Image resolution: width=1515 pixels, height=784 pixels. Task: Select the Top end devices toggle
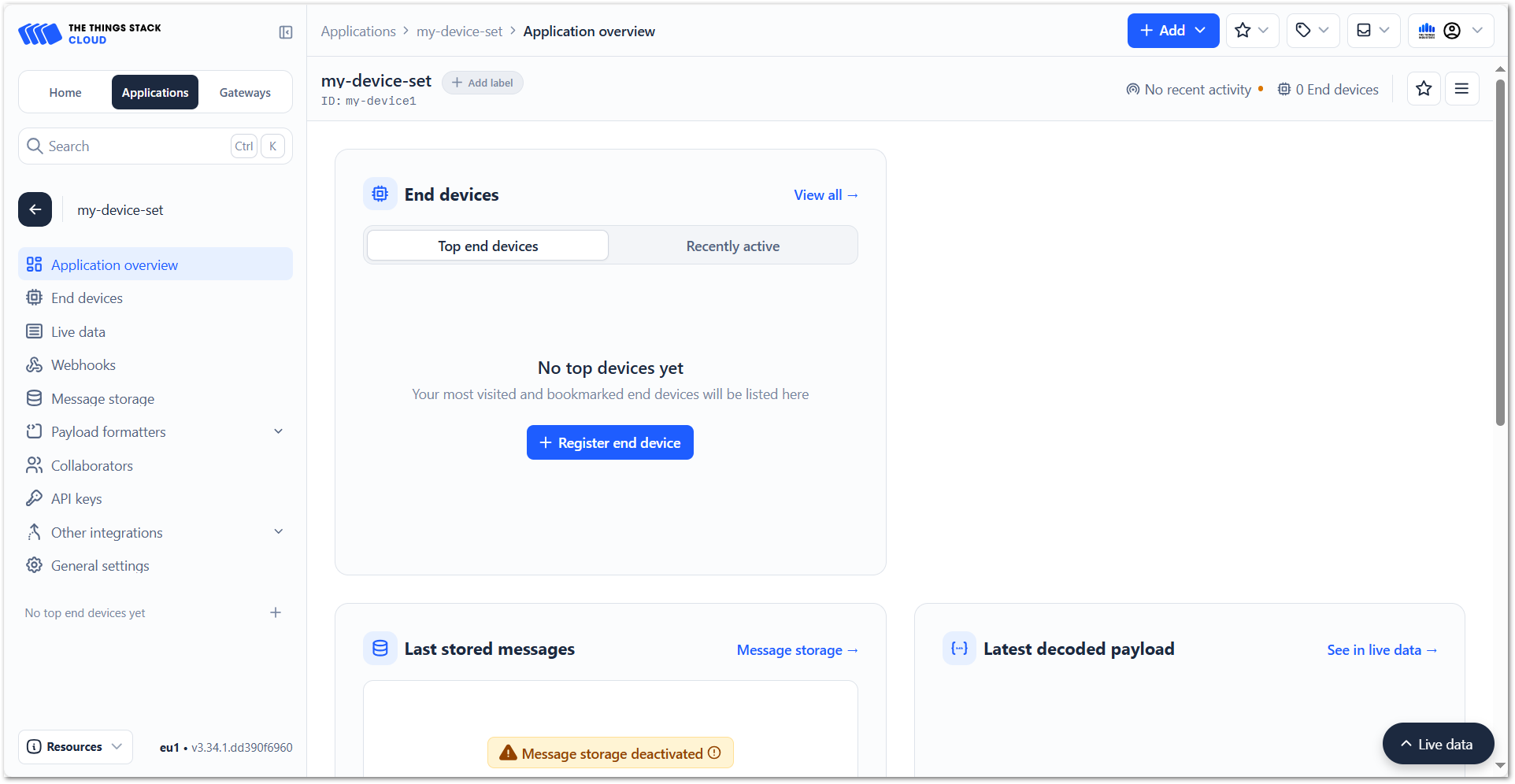(487, 246)
